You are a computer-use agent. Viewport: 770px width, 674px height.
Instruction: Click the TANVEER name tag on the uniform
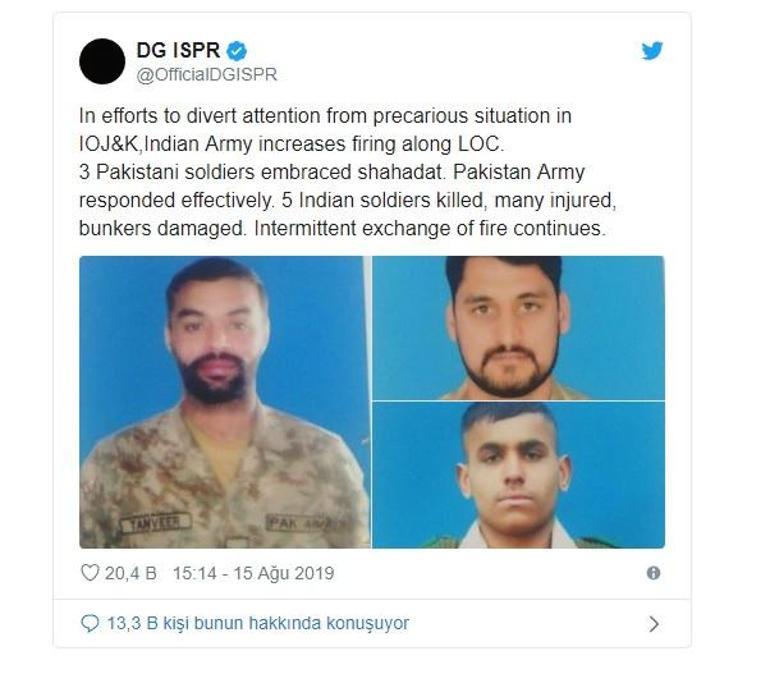coord(156,523)
